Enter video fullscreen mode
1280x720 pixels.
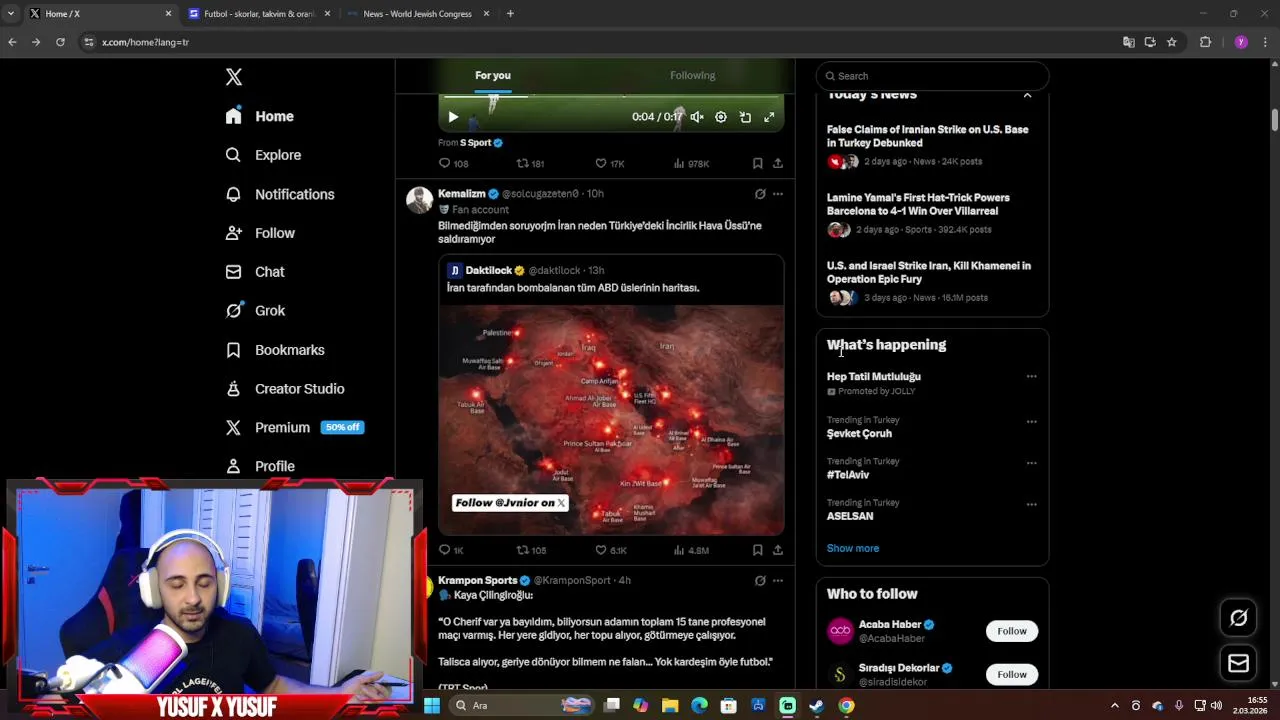769,117
